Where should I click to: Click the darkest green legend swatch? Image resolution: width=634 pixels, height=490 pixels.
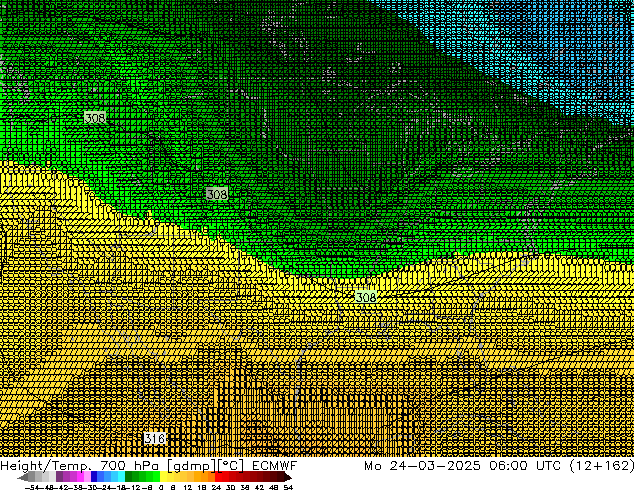click(x=129, y=477)
